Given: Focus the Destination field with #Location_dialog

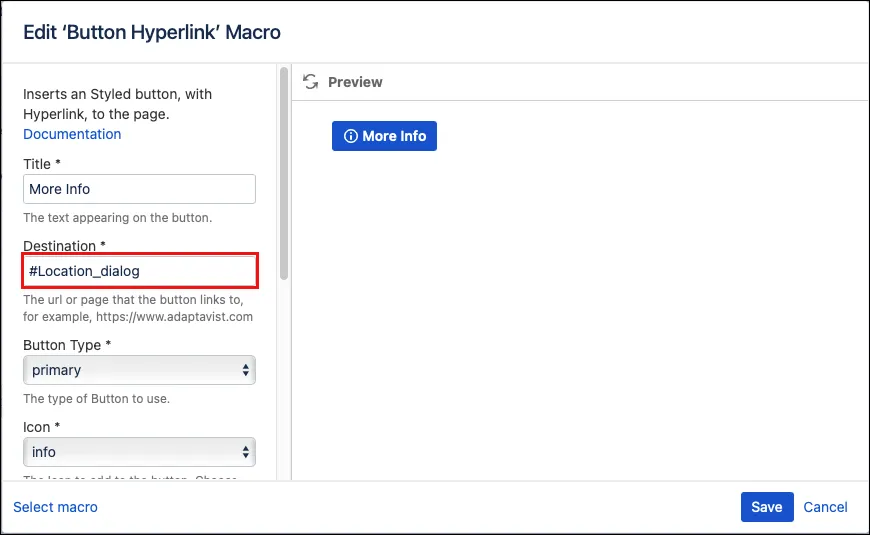Looking at the screenshot, I should click(x=139, y=271).
